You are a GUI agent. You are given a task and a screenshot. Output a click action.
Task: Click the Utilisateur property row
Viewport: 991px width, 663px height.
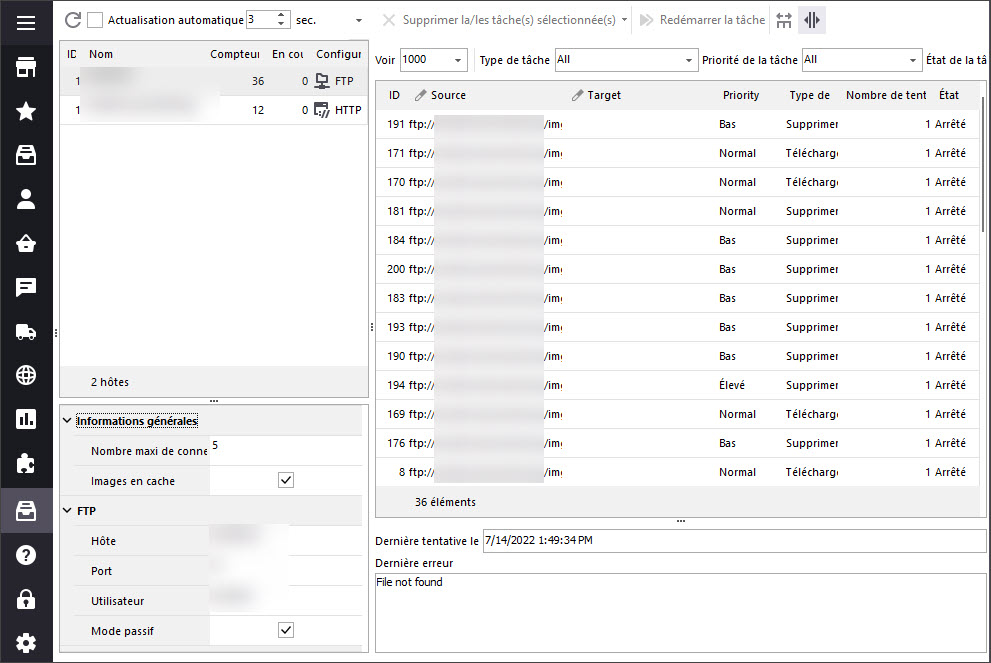click(x=218, y=601)
